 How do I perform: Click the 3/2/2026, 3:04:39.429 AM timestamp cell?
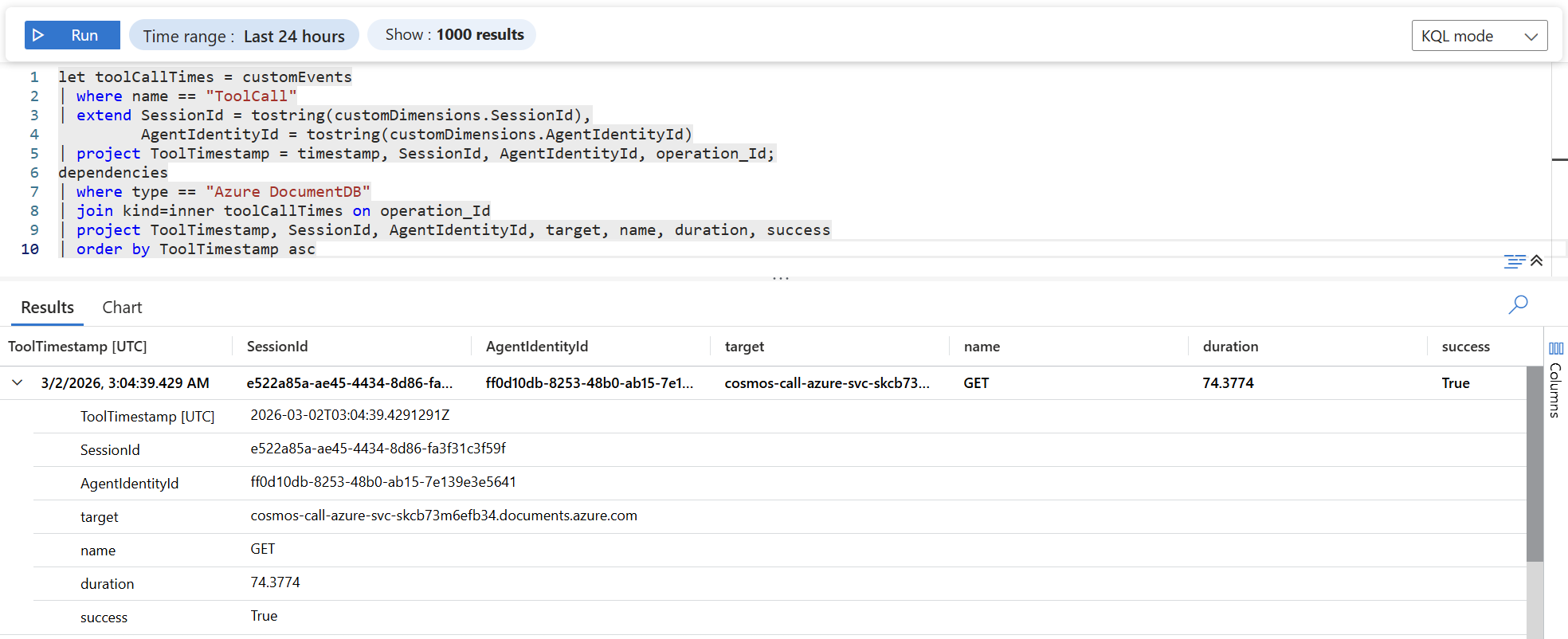125,383
